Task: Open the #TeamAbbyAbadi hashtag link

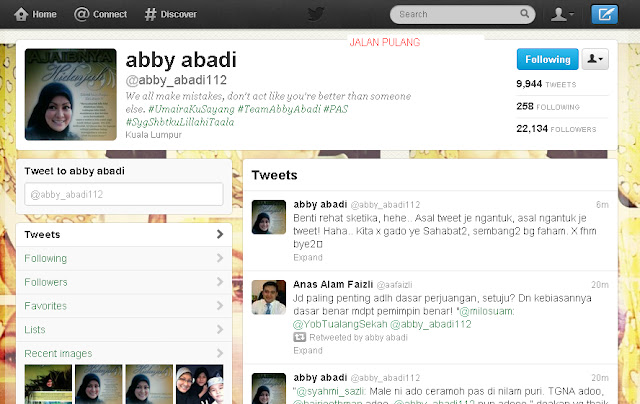Action: pyautogui.click(x=279, y=109)
